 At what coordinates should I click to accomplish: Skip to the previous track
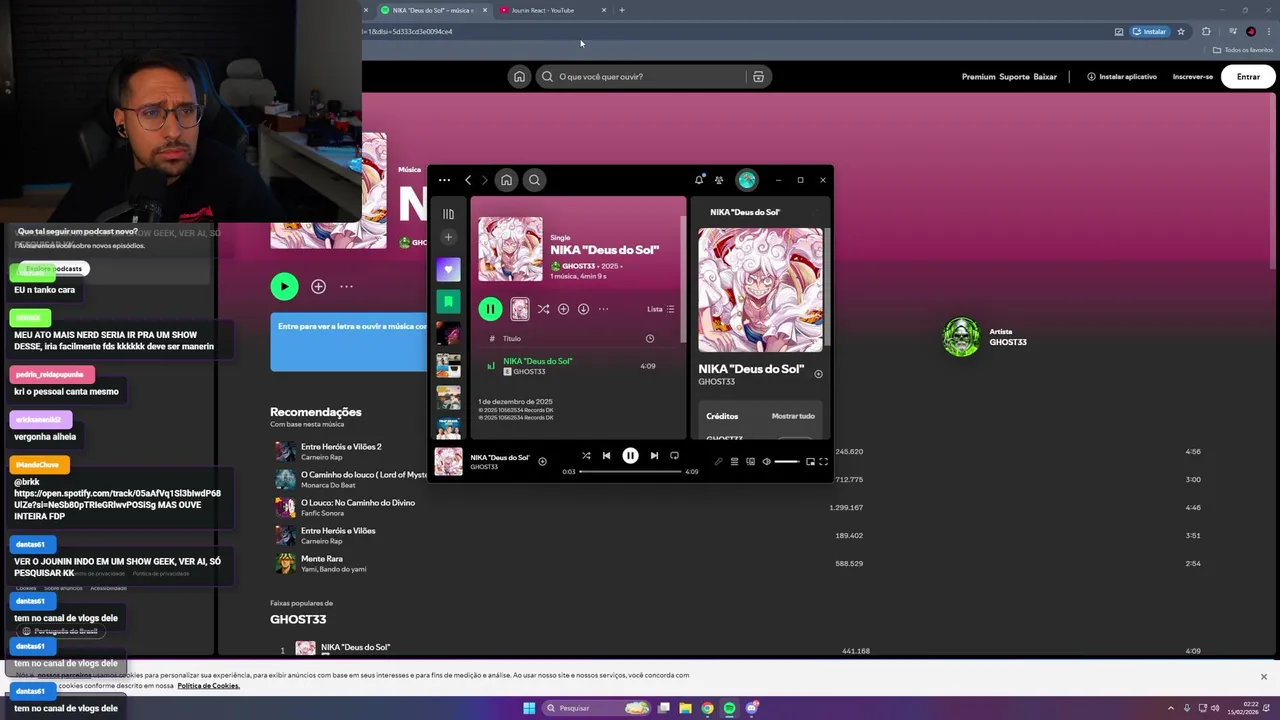click(x=606, y=455)
